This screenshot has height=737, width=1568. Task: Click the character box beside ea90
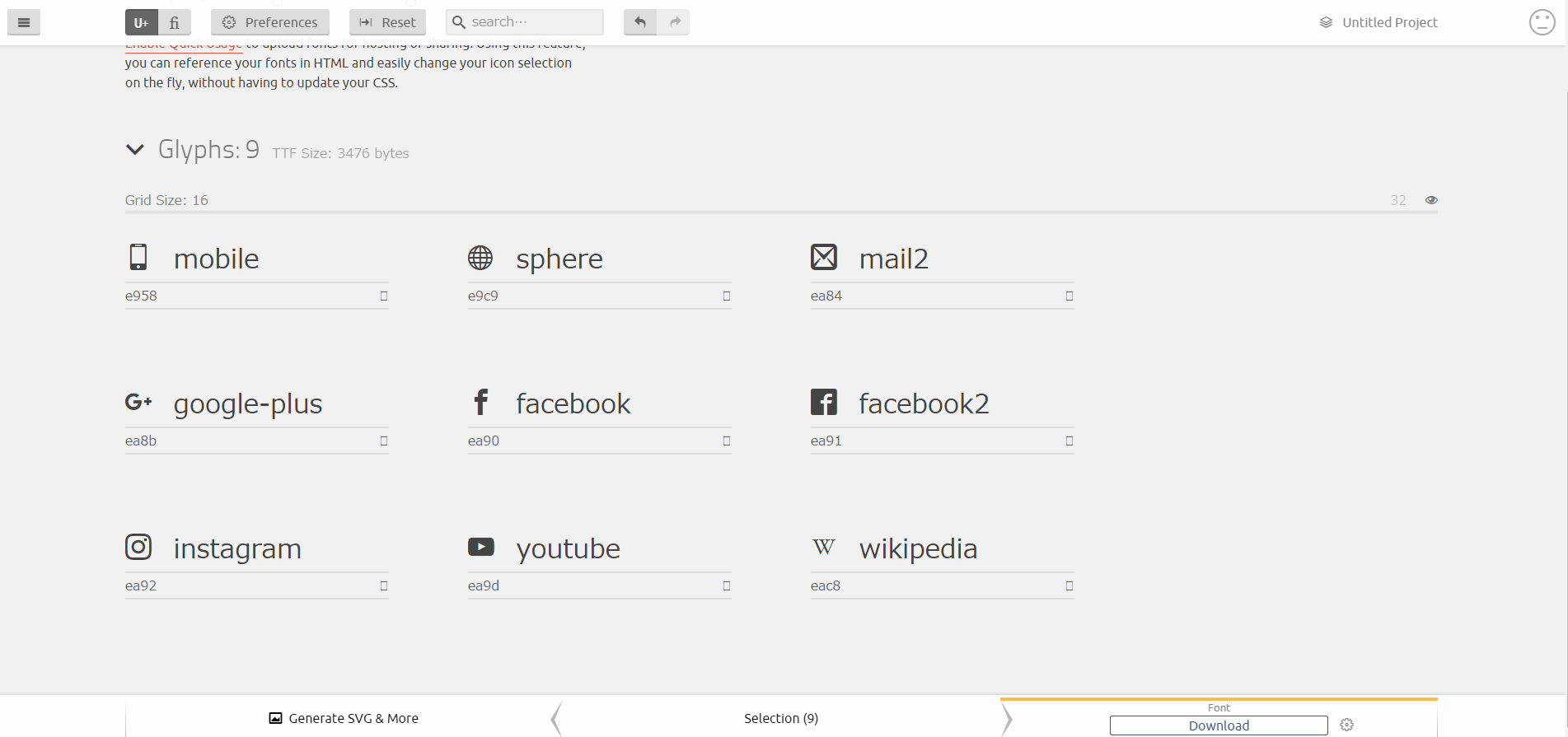tap(726, 441)
